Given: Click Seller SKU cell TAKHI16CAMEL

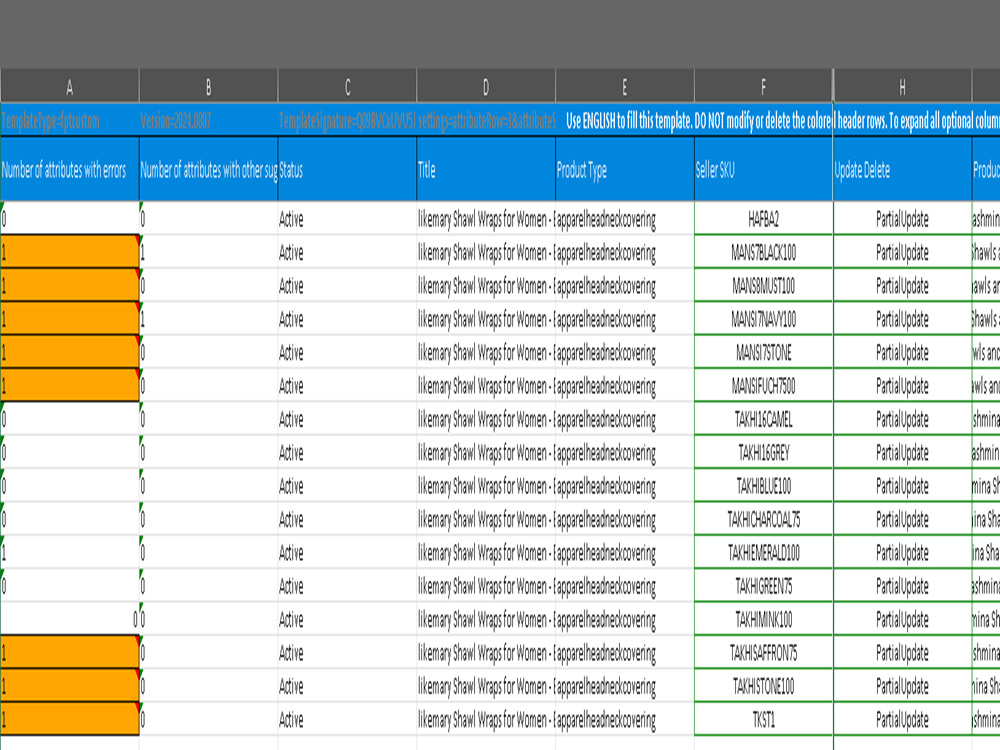Looking at the screenshot, I should (763, 419).
